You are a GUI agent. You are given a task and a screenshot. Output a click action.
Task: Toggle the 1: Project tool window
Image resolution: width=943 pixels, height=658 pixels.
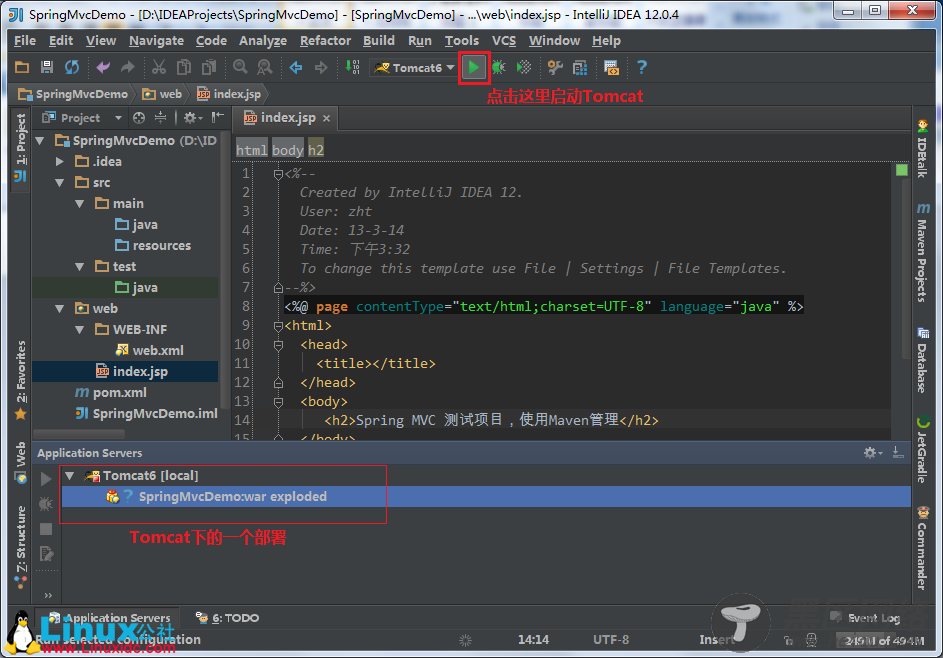pos(20,147)
